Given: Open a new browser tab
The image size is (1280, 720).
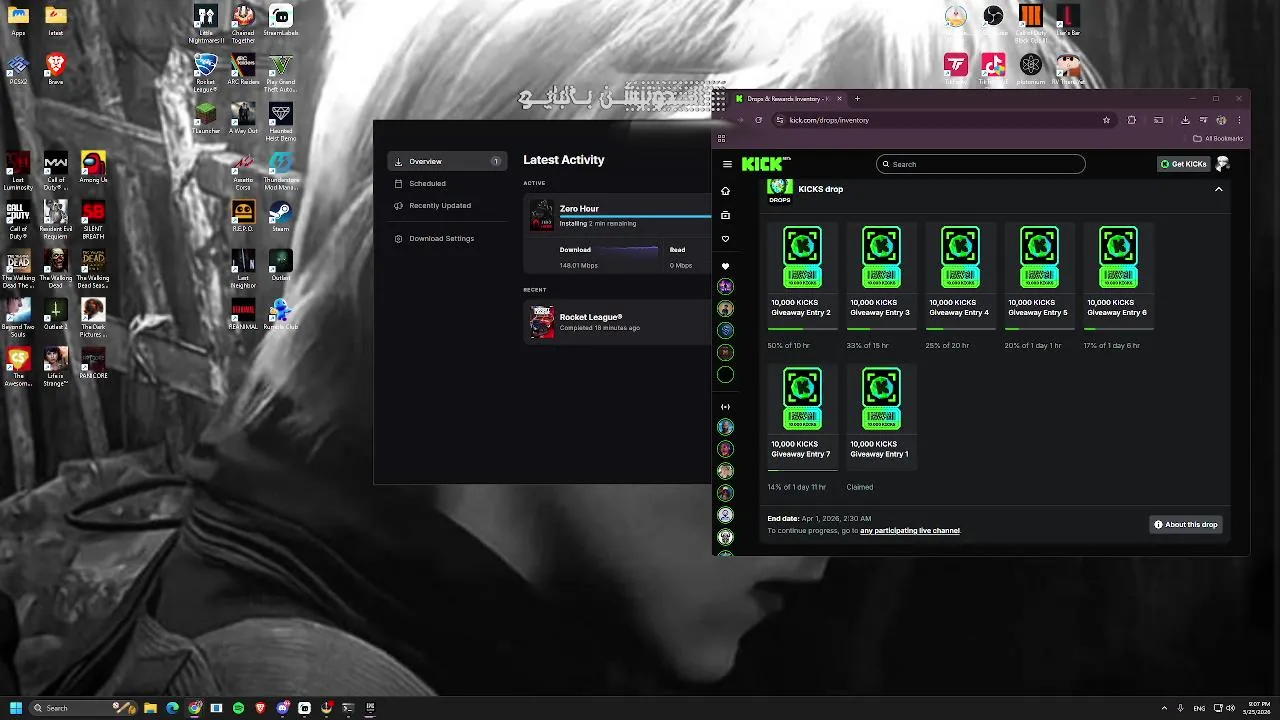Looking at the screenshot, I should 857,99.
